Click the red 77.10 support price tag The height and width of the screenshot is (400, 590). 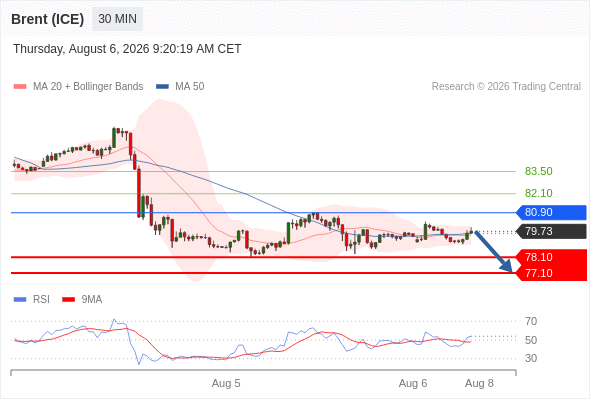[551, 273]
